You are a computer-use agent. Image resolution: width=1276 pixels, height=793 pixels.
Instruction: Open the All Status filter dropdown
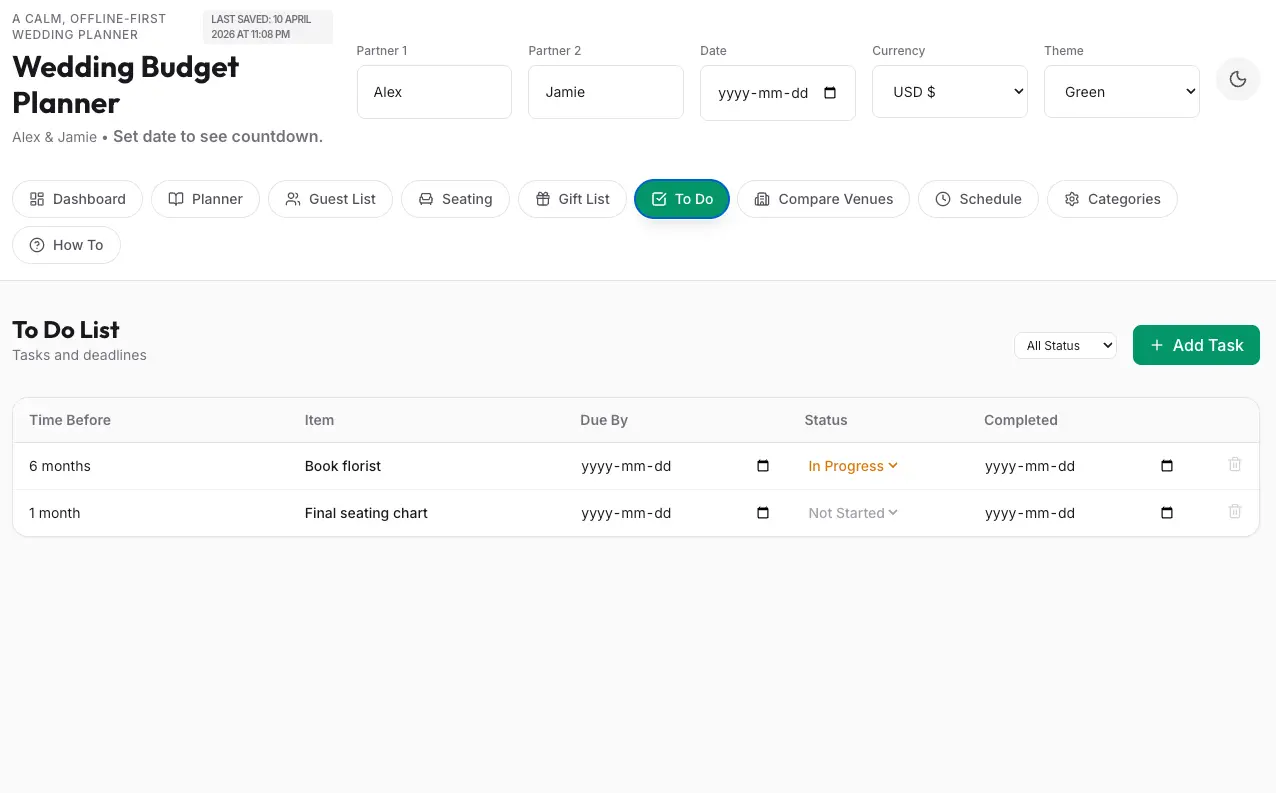coord(1065,346)
